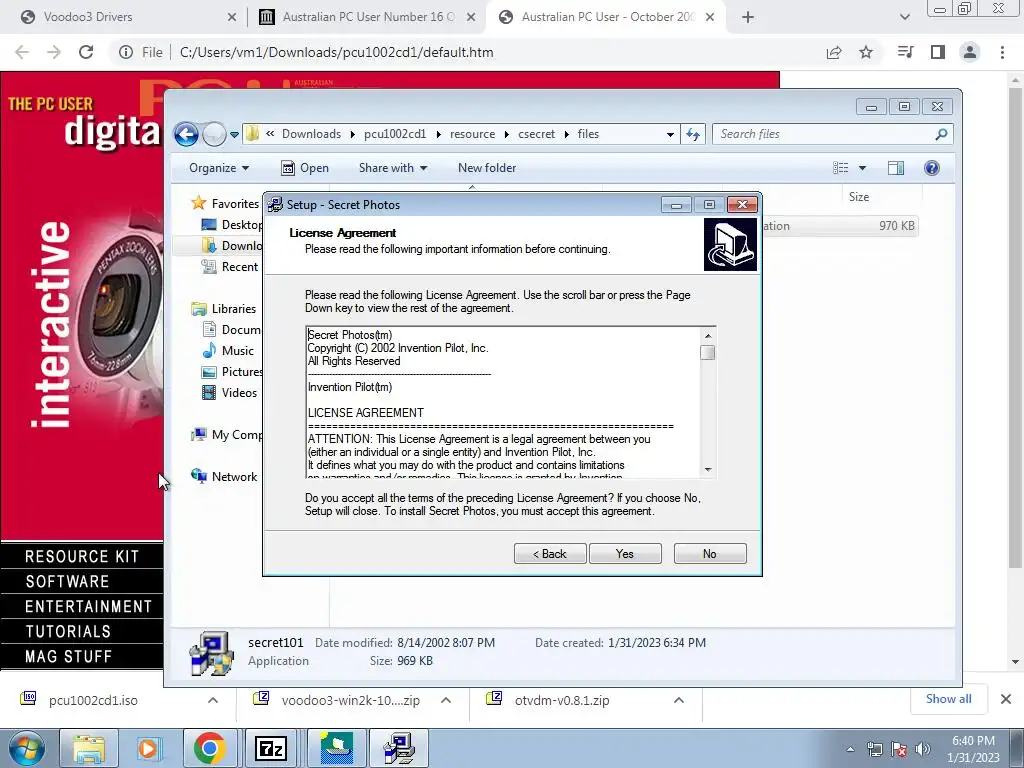Select 'csecret' in the Explorer address breadcrumb
This screenshot has height=768, width=1024.
click(536, 134)
